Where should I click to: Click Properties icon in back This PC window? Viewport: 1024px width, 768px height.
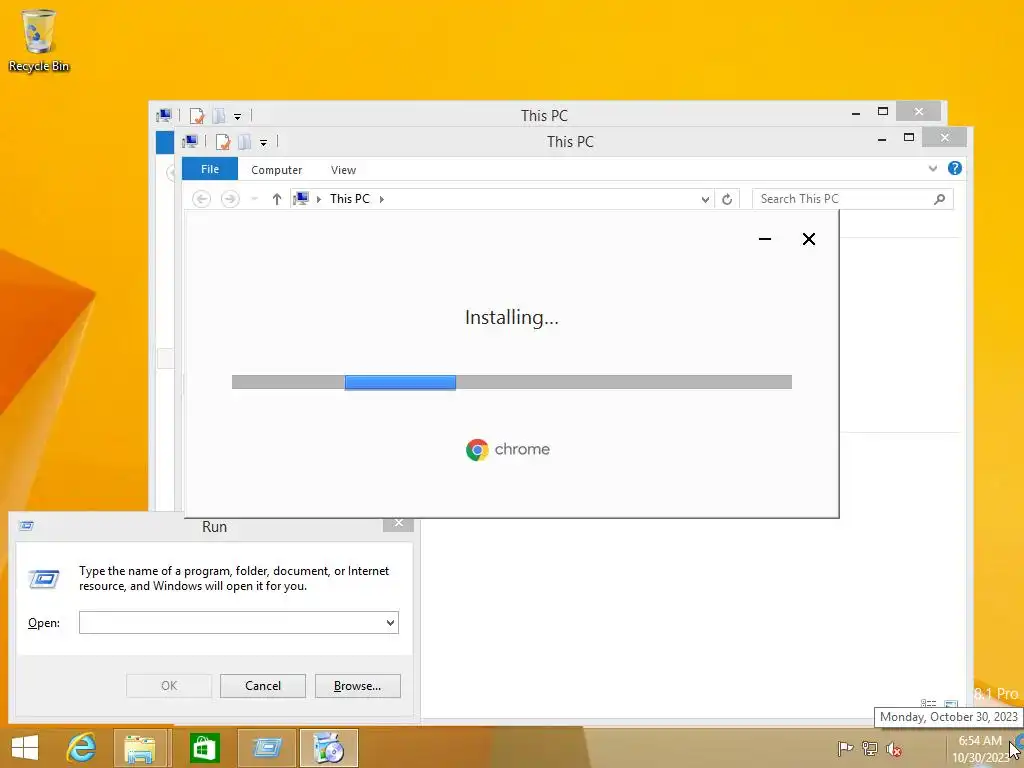[197, 116]
